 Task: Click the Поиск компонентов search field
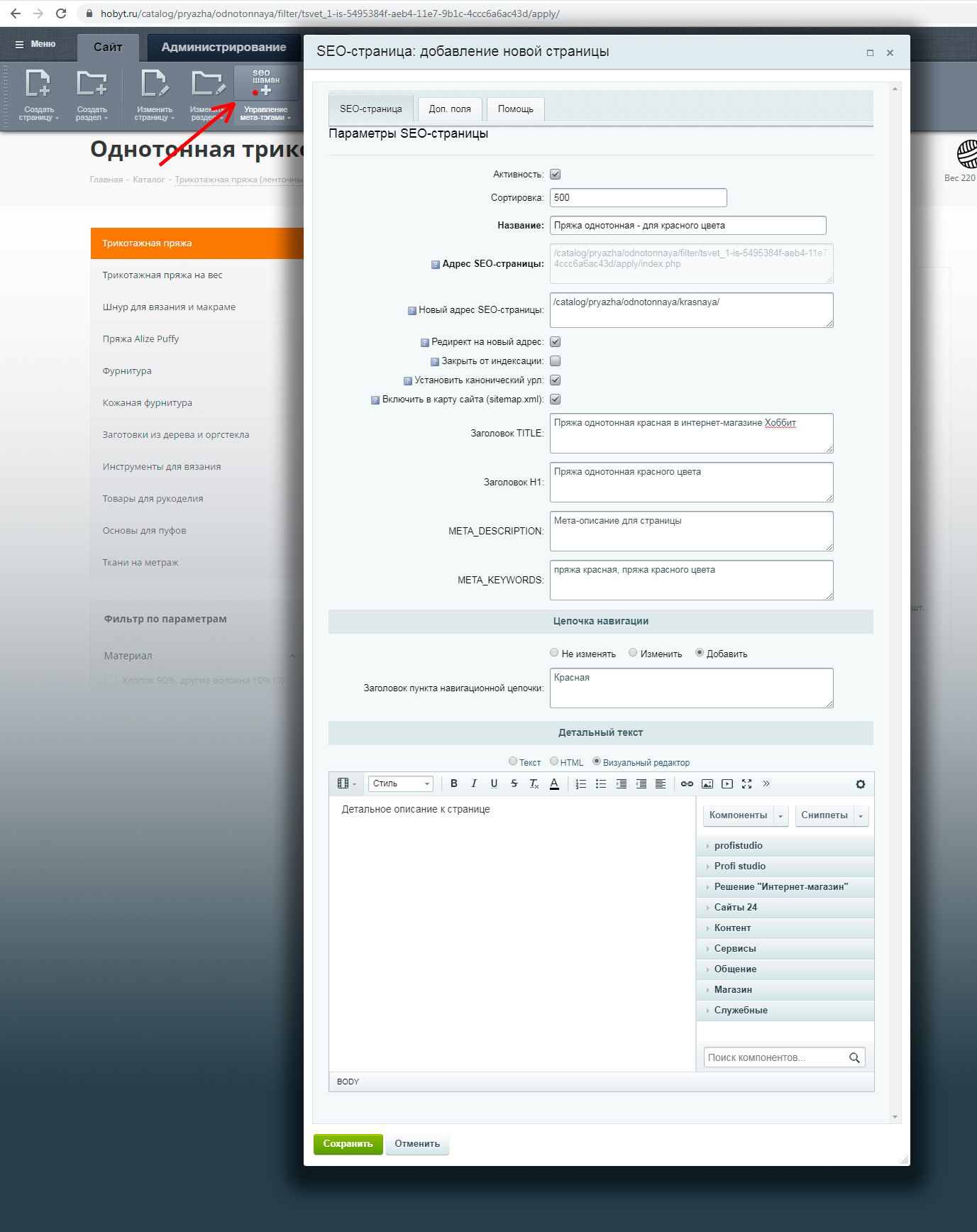(775, 1057)
